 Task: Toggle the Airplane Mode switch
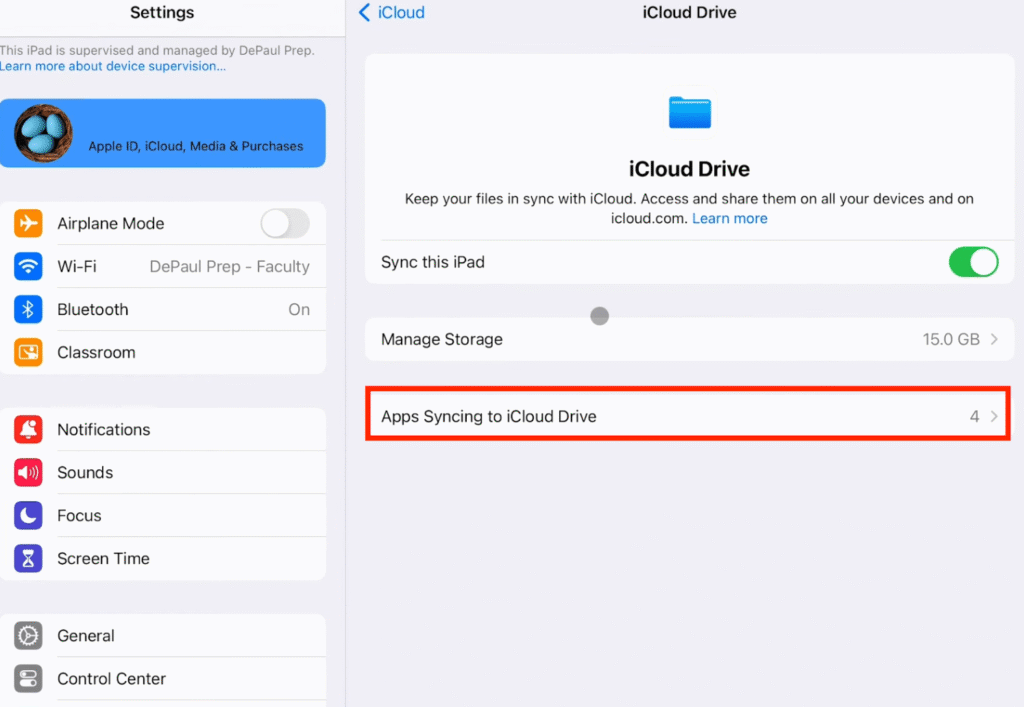[x=285, y=223]
